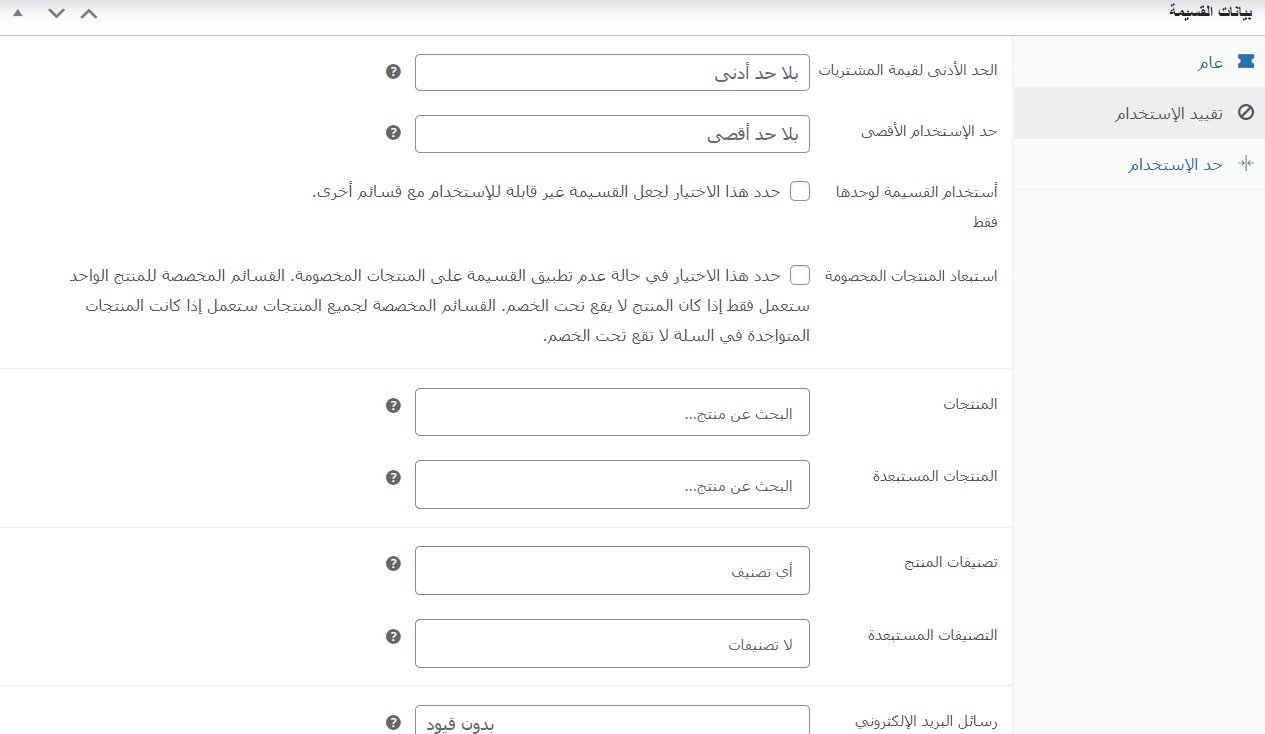
Task: Click help icon for maximum spend field
Action: 393,132
